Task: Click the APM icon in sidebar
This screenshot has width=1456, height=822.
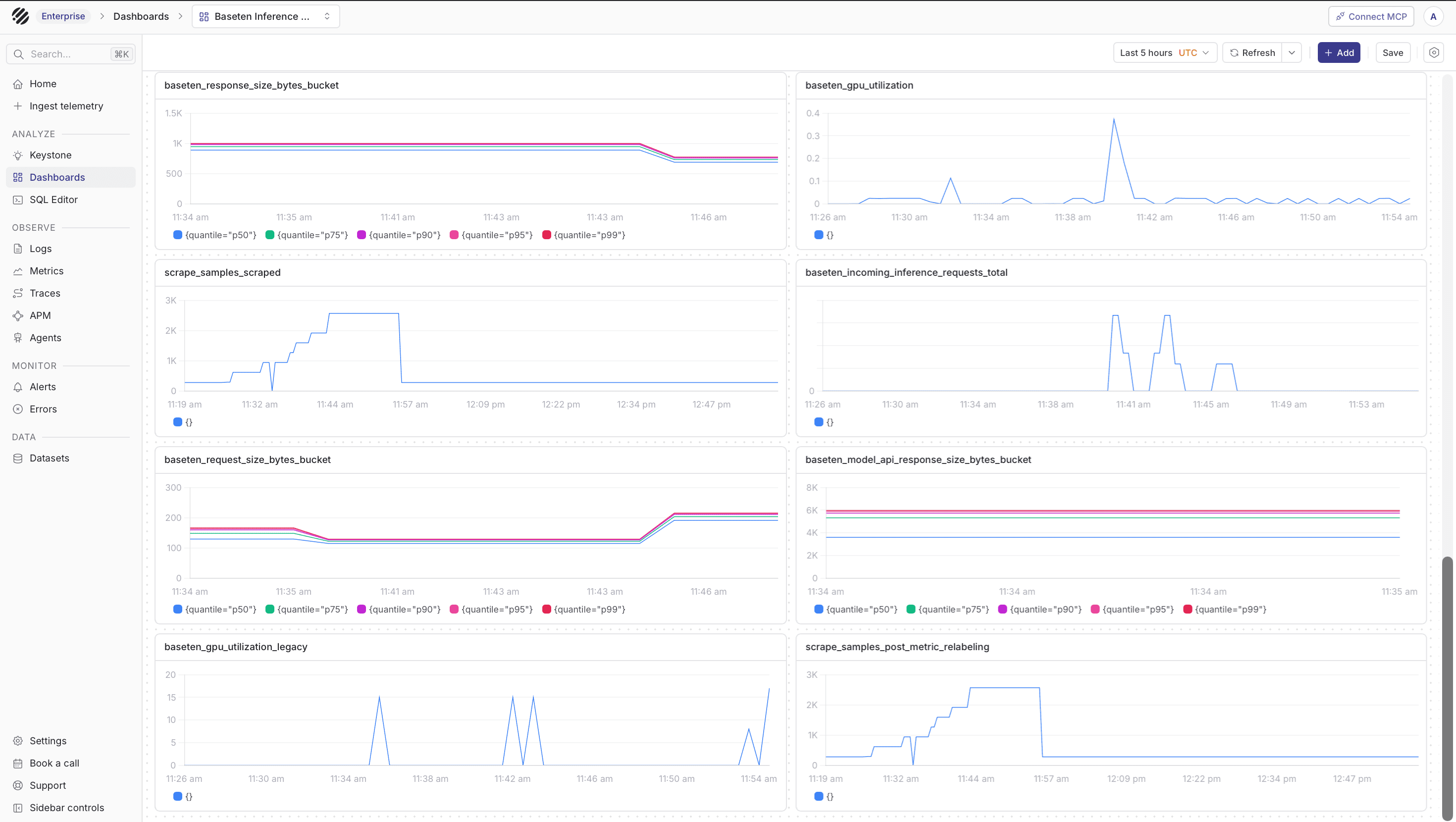Action: coord(18,315)
